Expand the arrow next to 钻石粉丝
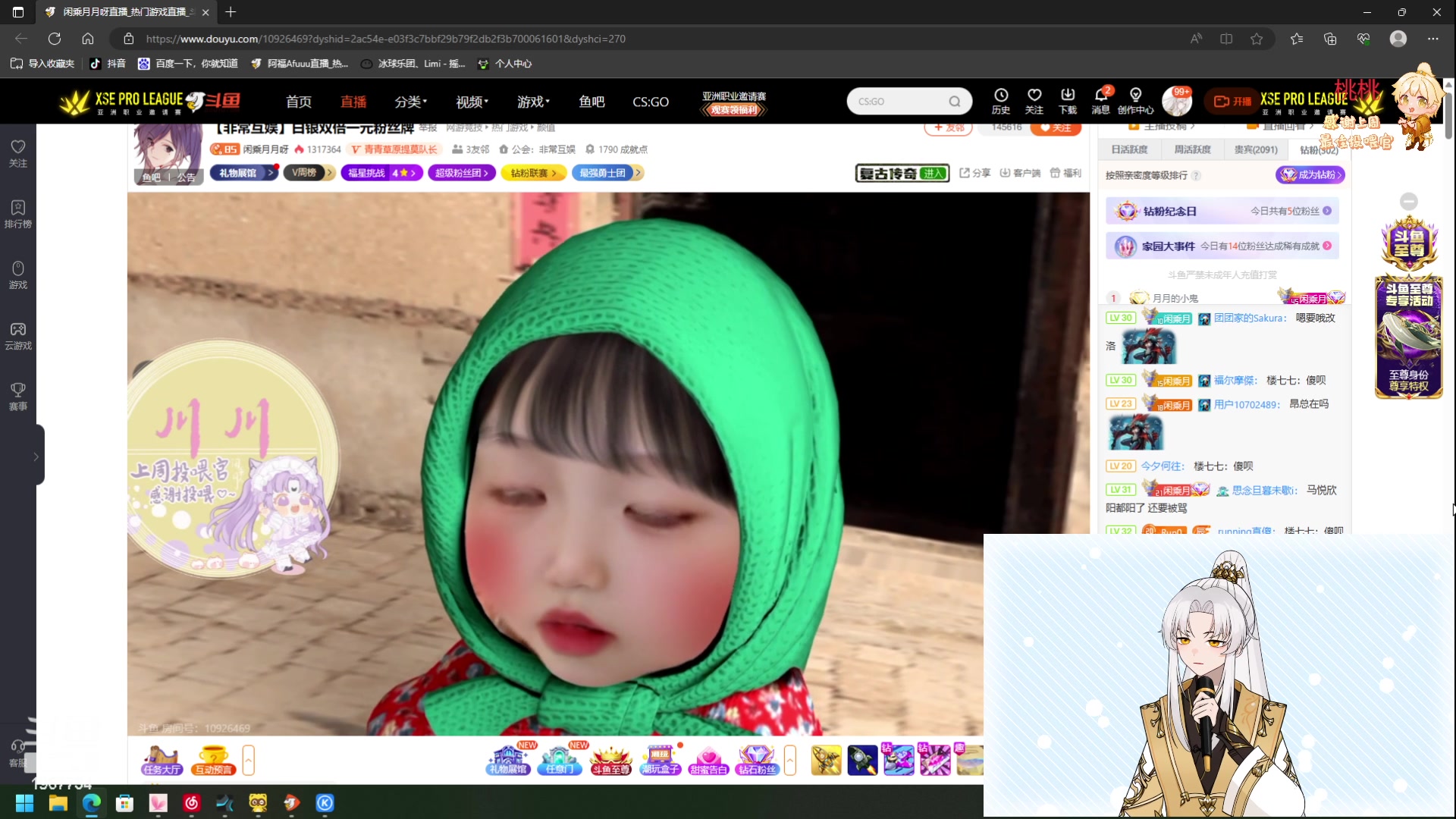 pos(790,760)
